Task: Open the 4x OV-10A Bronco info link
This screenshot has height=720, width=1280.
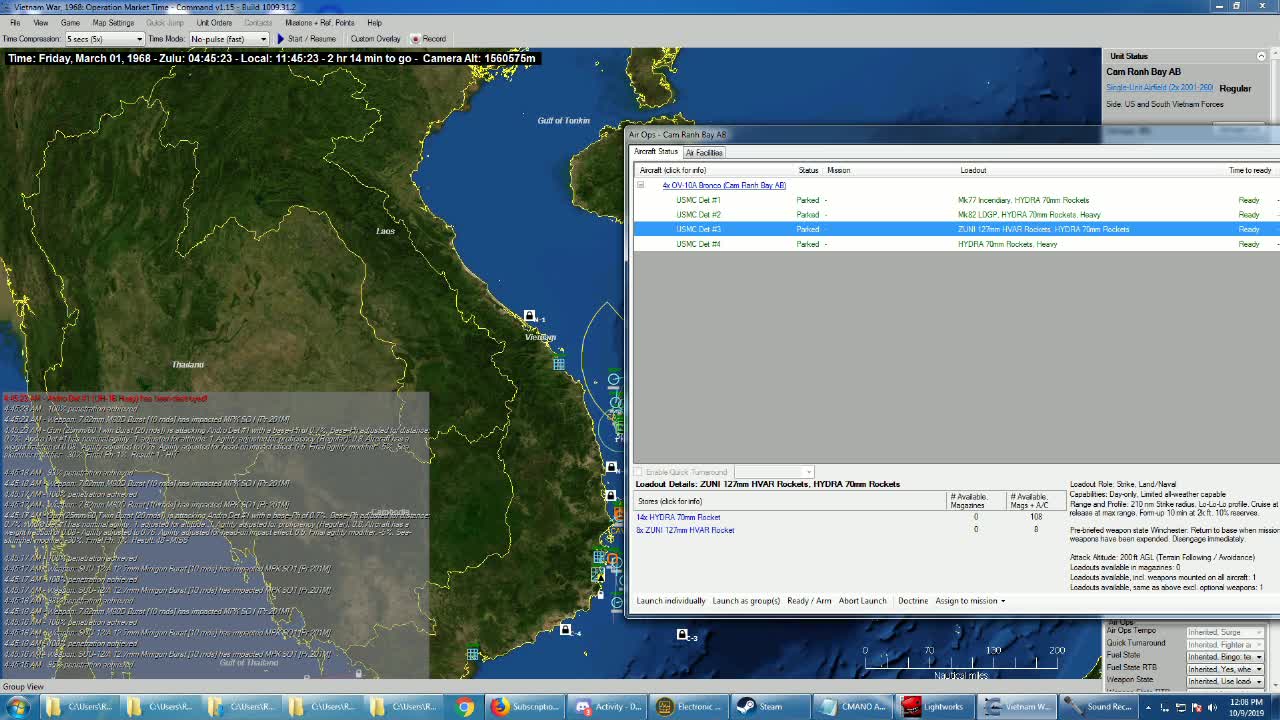Action: 724,185
